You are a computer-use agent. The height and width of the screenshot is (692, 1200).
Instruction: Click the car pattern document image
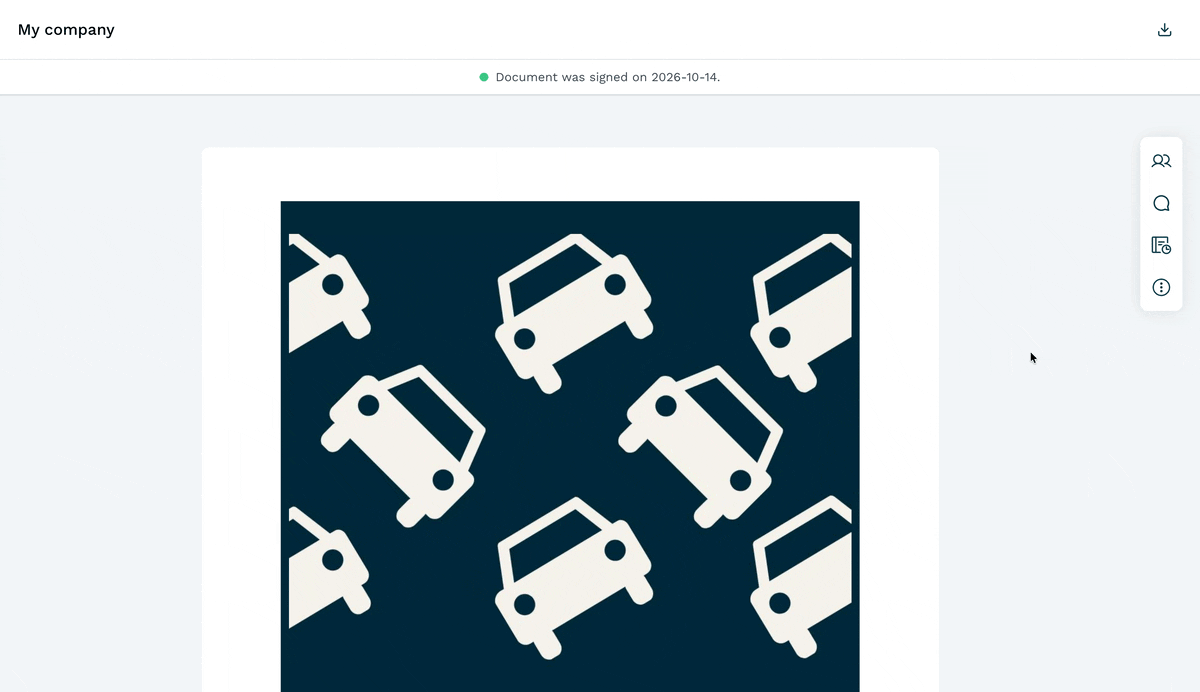(570, 446)
